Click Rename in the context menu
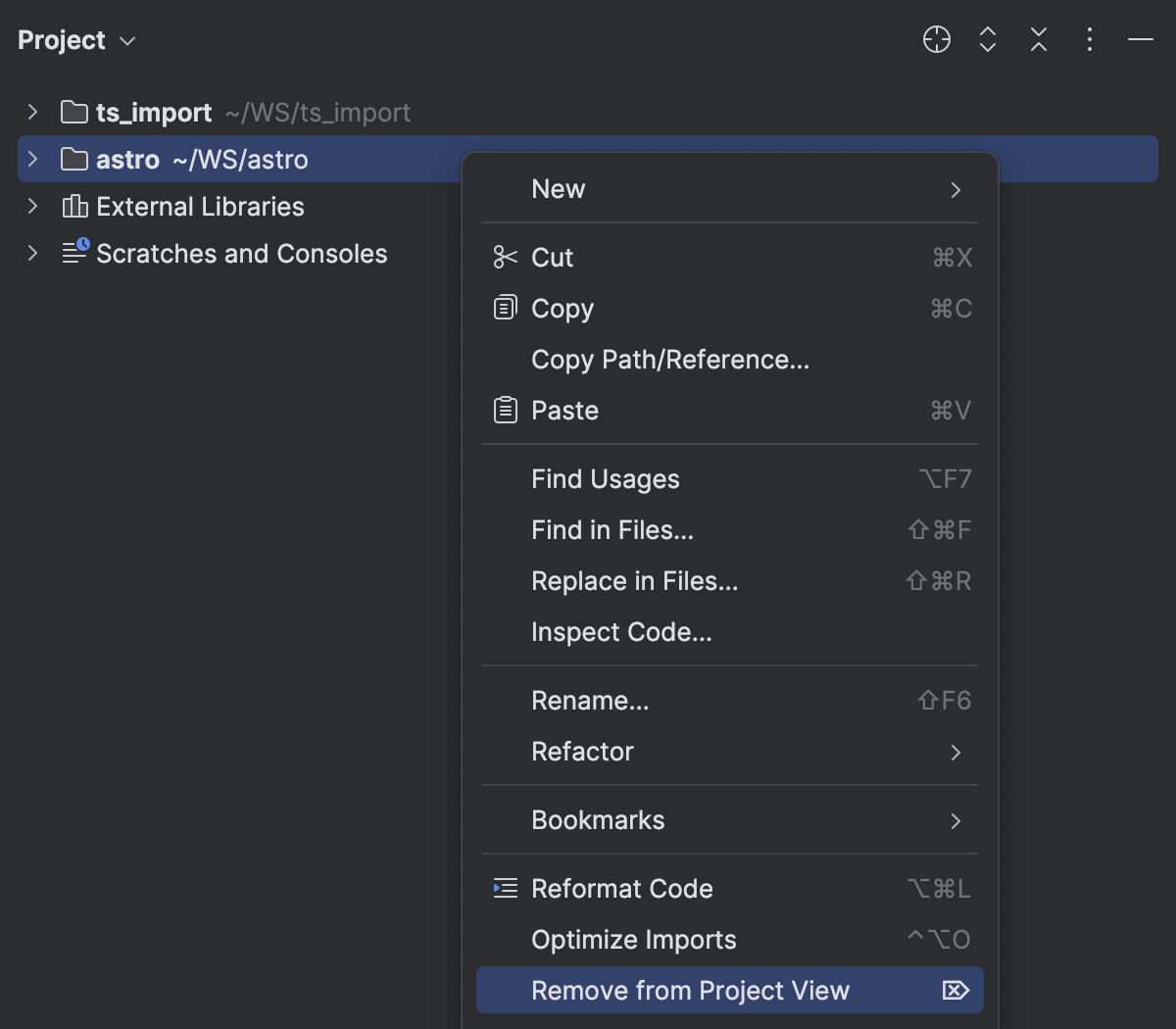The width and height of the screenshot is (1176, 1029). point(589,700)
